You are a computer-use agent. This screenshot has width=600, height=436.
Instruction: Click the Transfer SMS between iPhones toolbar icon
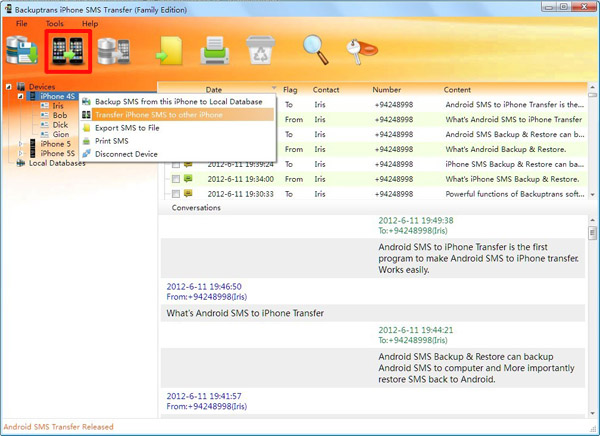tap(68, 51)
